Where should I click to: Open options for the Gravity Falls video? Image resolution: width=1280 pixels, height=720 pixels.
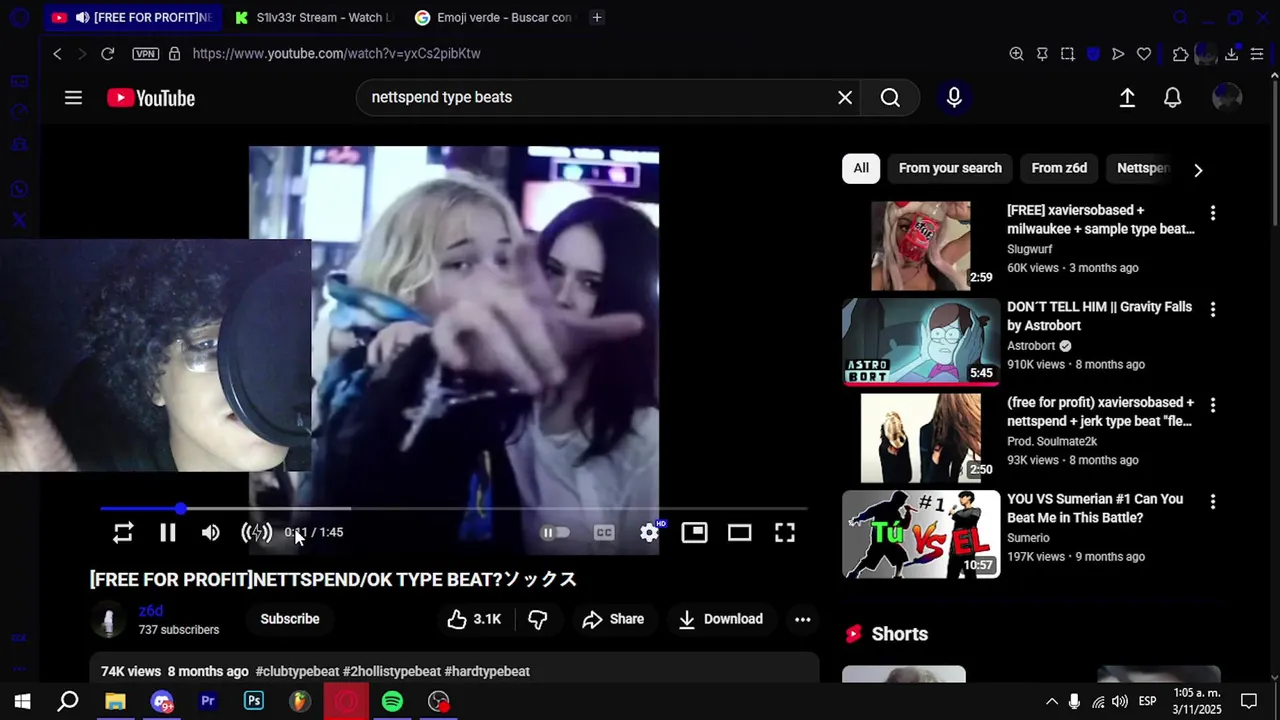tap(1213, 310)
